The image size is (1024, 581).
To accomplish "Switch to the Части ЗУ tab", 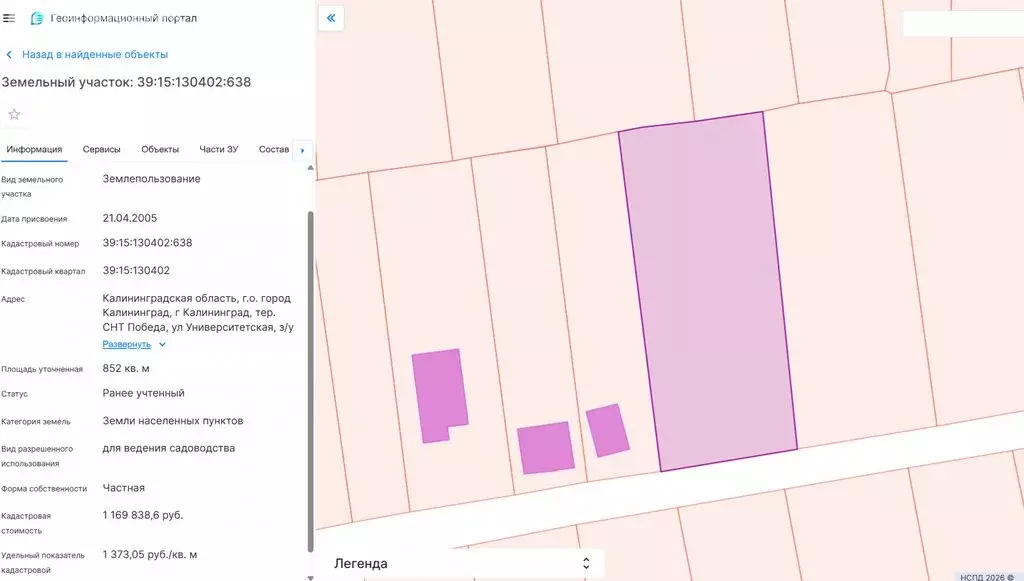I will [219, 150].
